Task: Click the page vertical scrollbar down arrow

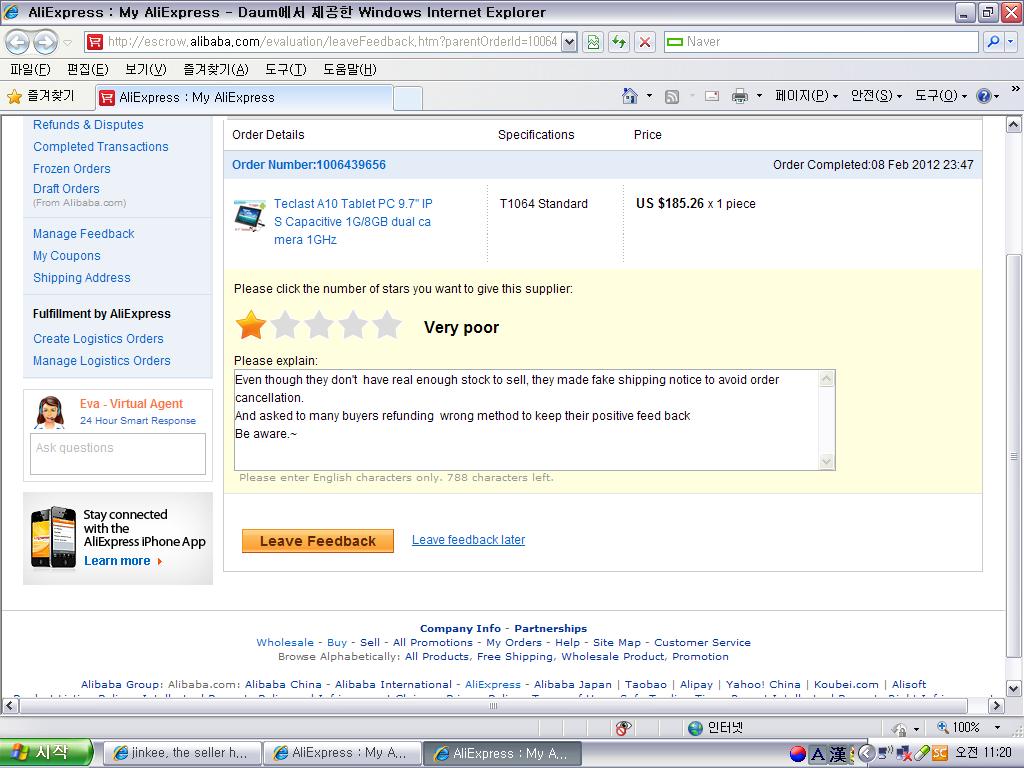Action: coord(1014,688)
